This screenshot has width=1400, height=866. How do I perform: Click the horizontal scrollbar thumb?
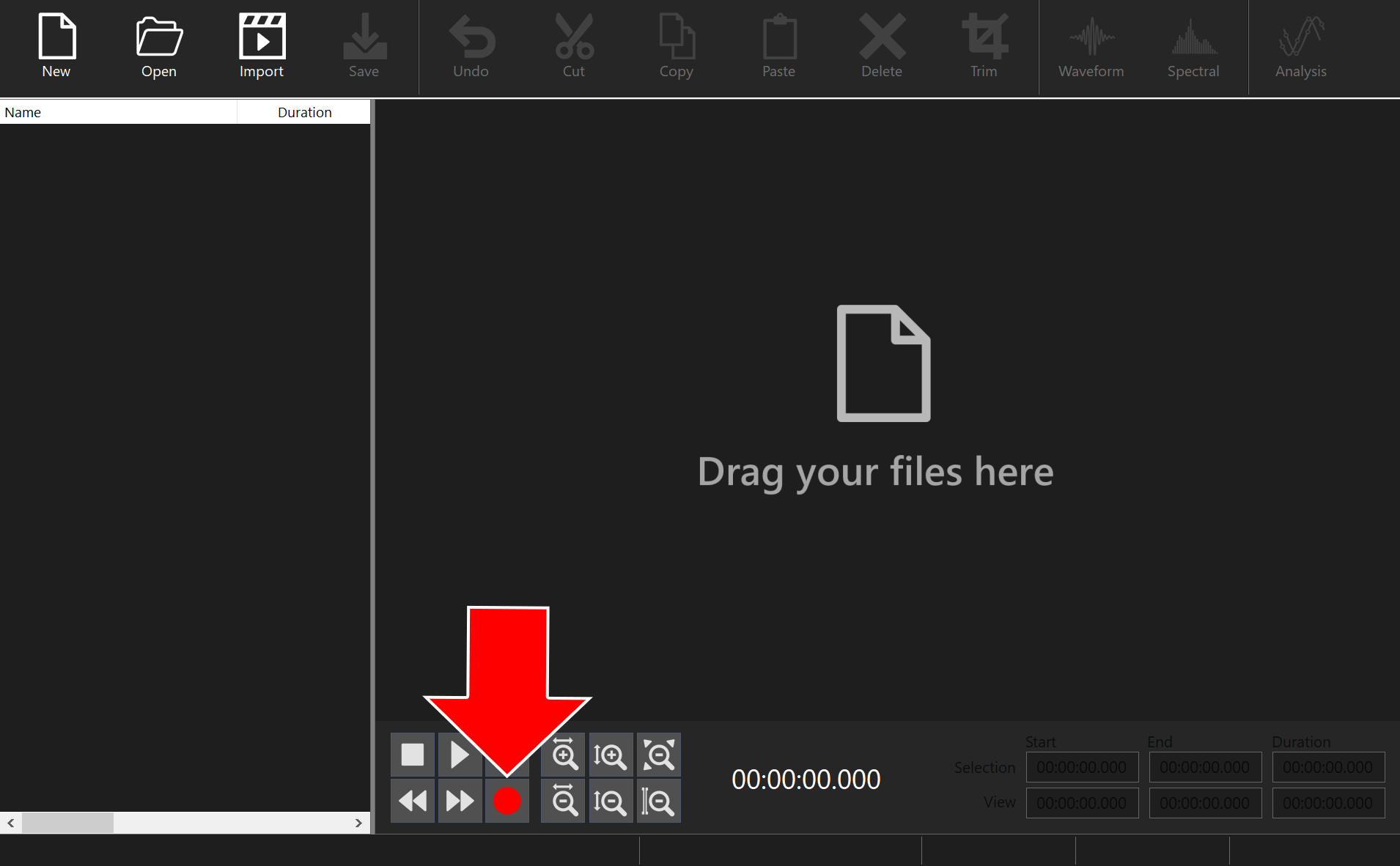click(x=67, y=823)
